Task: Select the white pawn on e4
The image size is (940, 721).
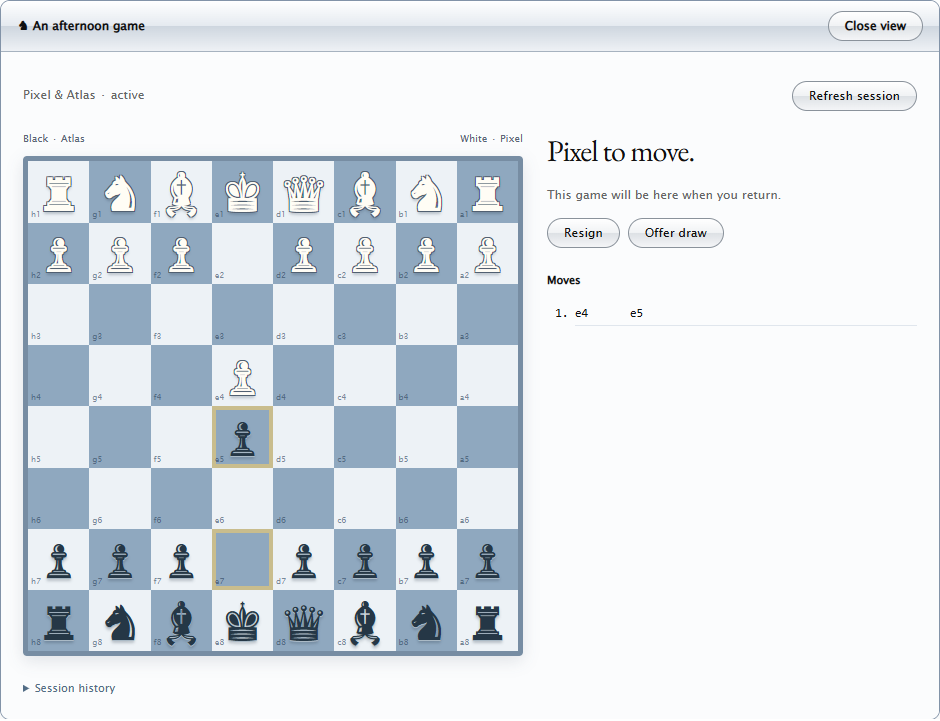Action: tap(242, 376)
